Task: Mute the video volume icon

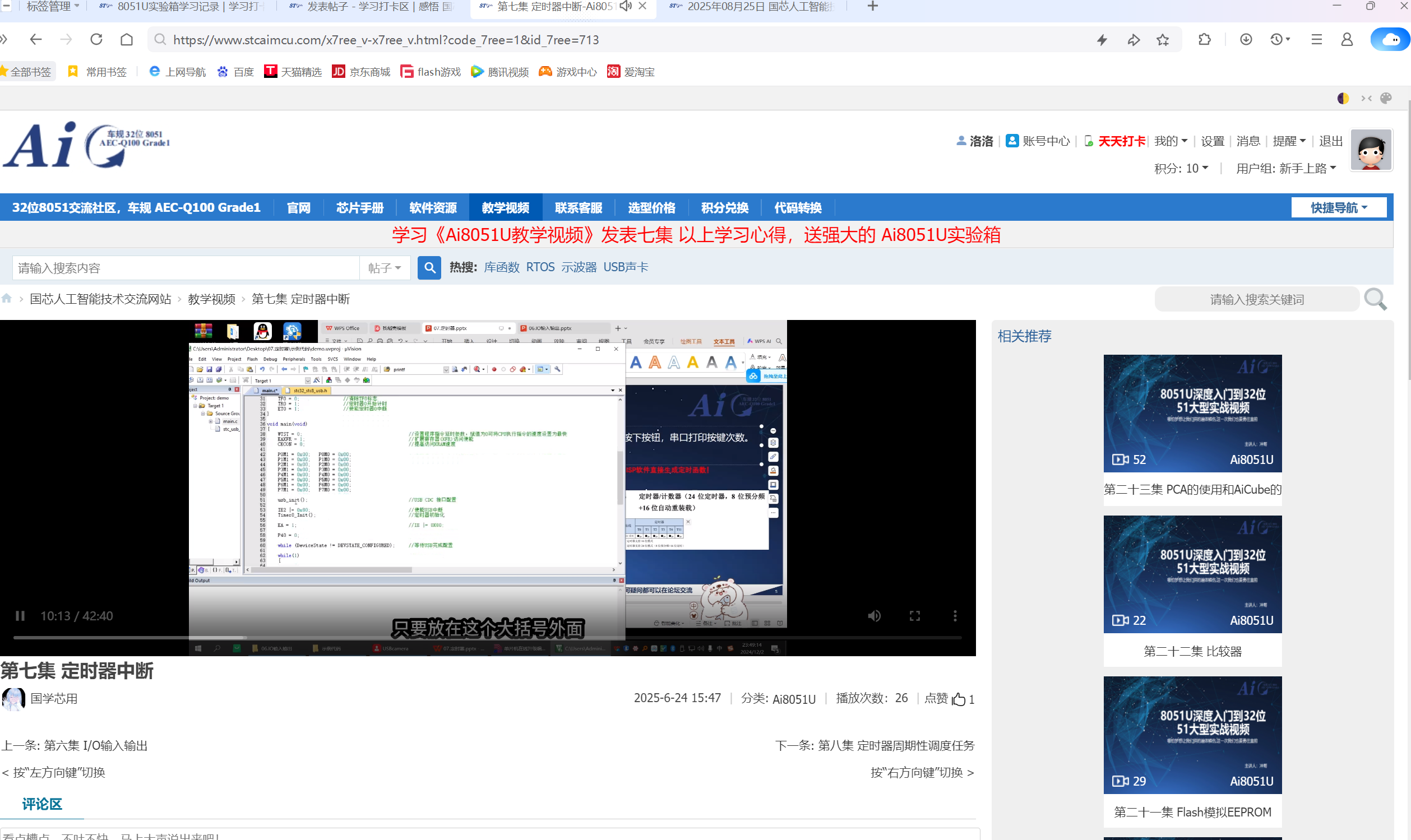Action: click(874, 616)
